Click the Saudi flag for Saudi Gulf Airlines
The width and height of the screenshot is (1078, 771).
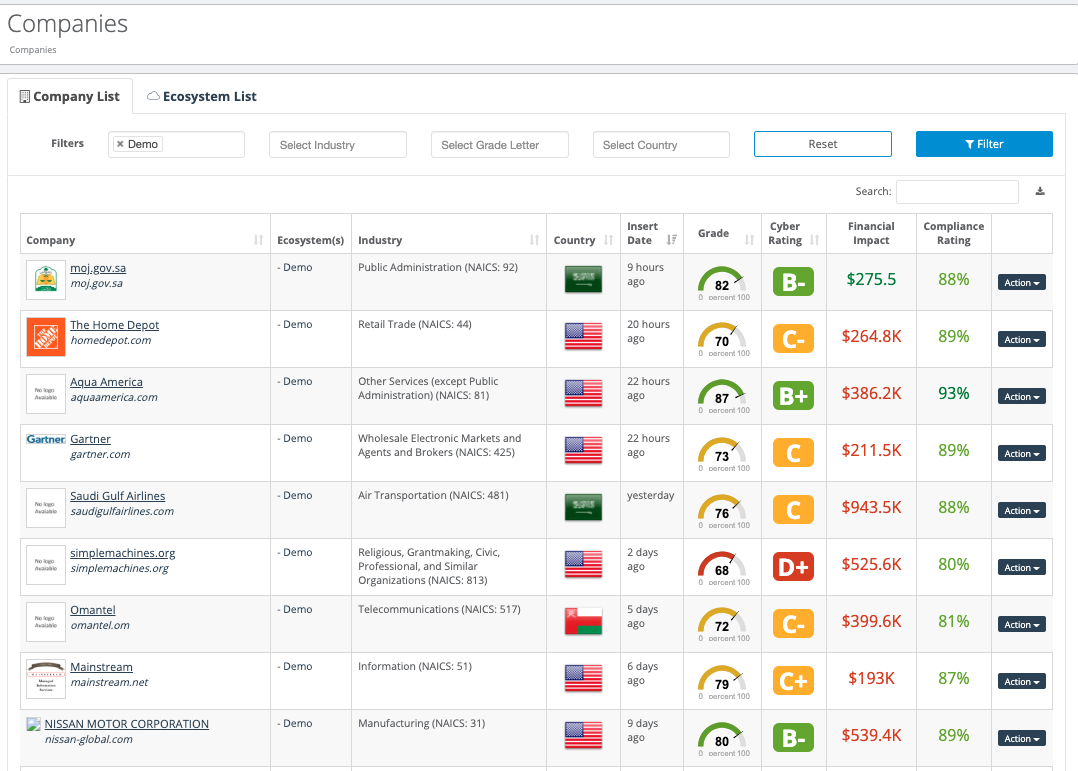[x=583, y=507]
